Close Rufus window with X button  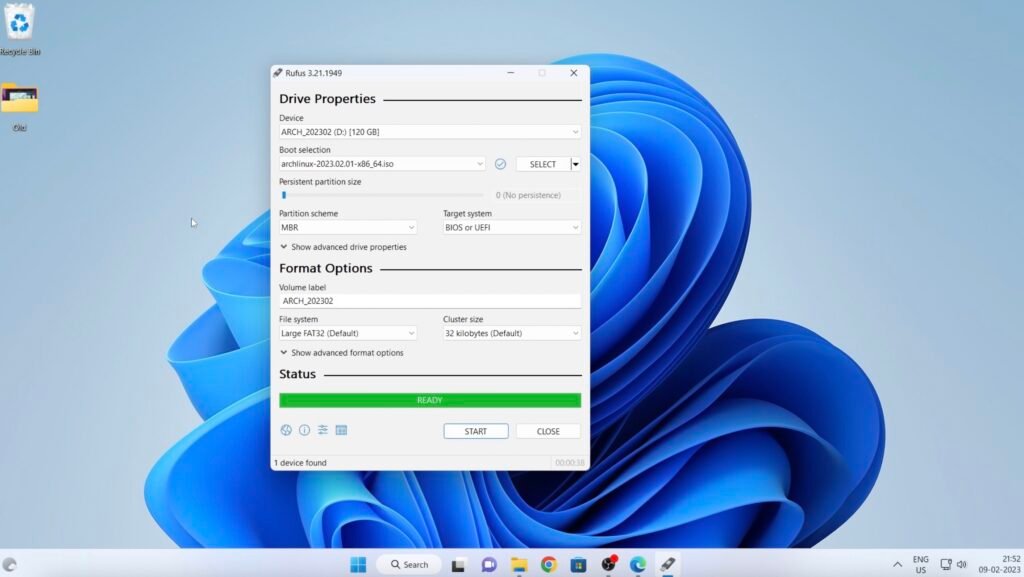click(x=573, y=73)
